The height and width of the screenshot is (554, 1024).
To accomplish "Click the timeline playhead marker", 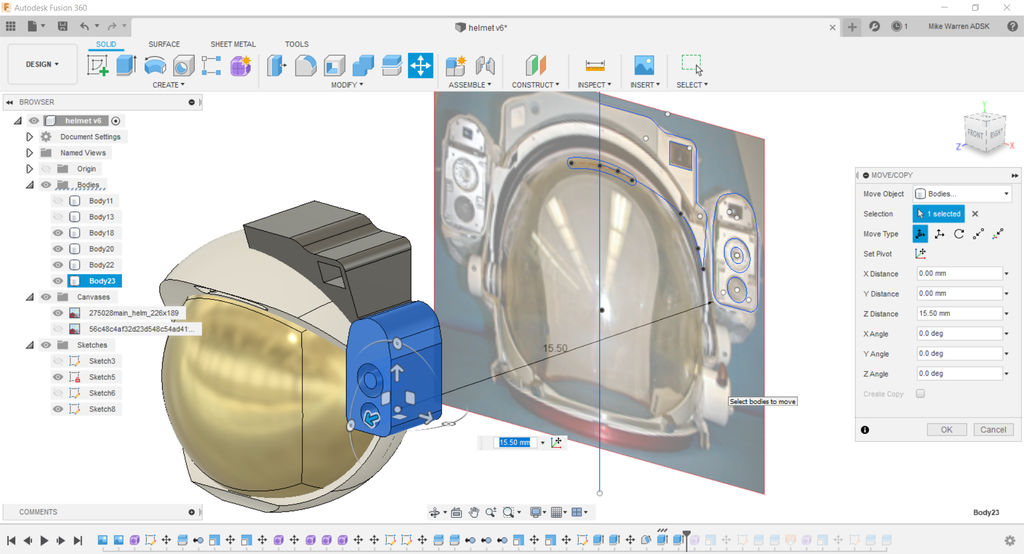I will (x=686, y=539).
